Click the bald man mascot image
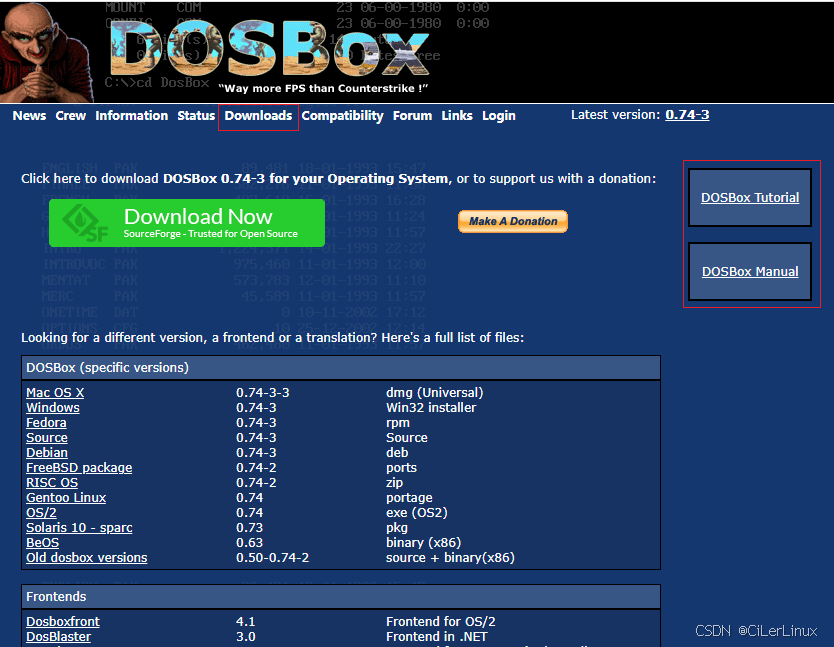This screenshot has width=834, height=647. [46, 52]
